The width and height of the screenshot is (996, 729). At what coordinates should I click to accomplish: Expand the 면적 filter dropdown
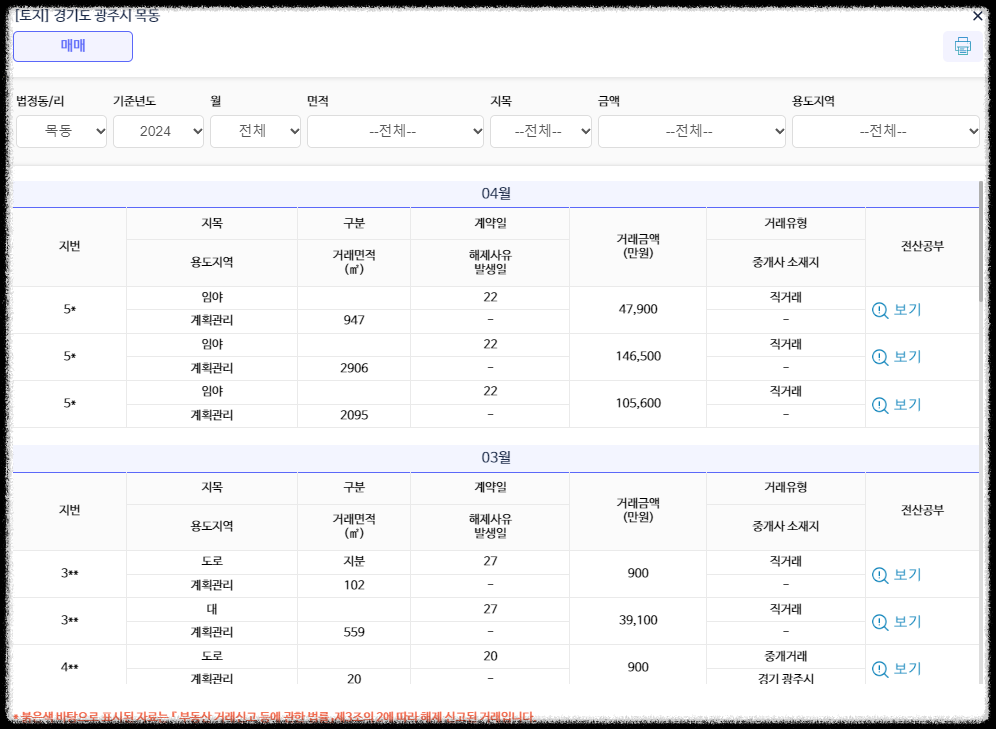[x=395, y=130]
